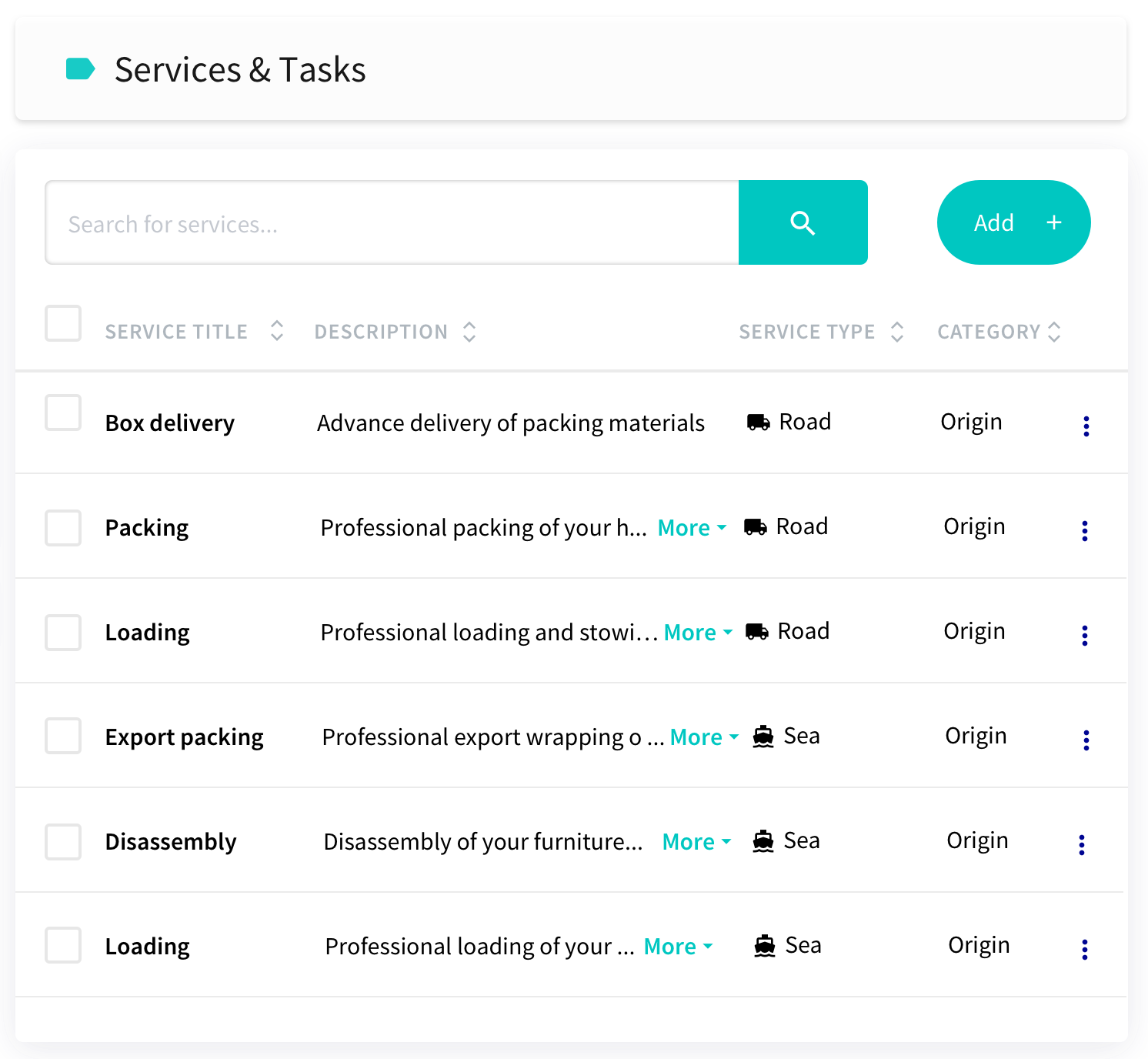Open the three-dot menu for Disassembly

point(1081,844)
